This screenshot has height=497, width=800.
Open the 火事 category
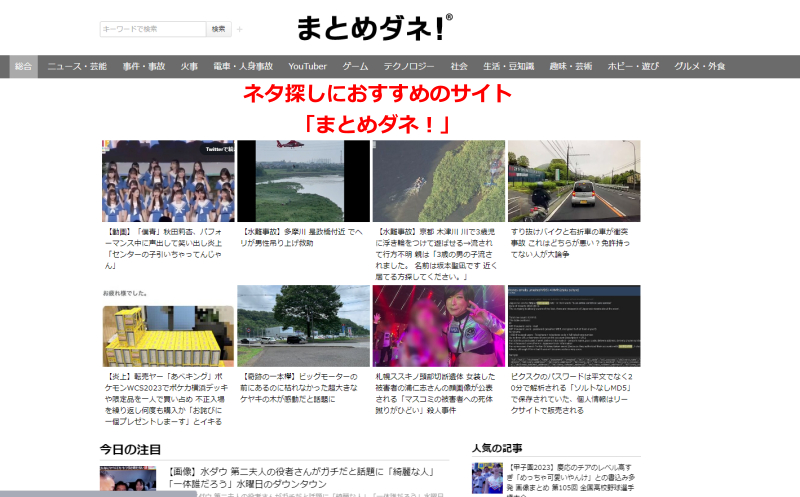(x=189, y=66)
